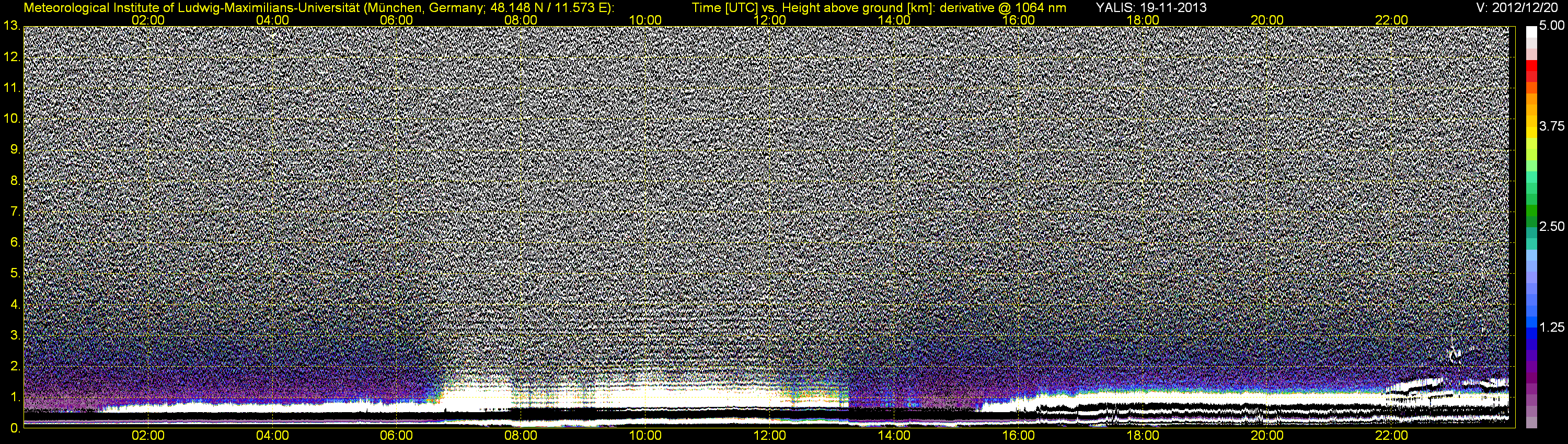
Task: Click the 08:00 label on the top time axis
Action: pyautogui.click(x=521, y=20)
